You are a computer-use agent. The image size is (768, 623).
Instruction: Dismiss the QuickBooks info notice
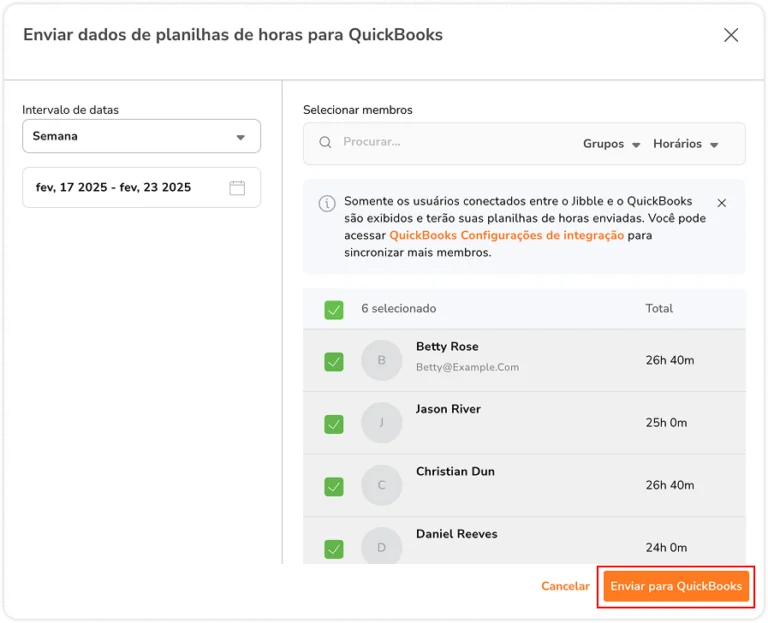tap(721, 203)
